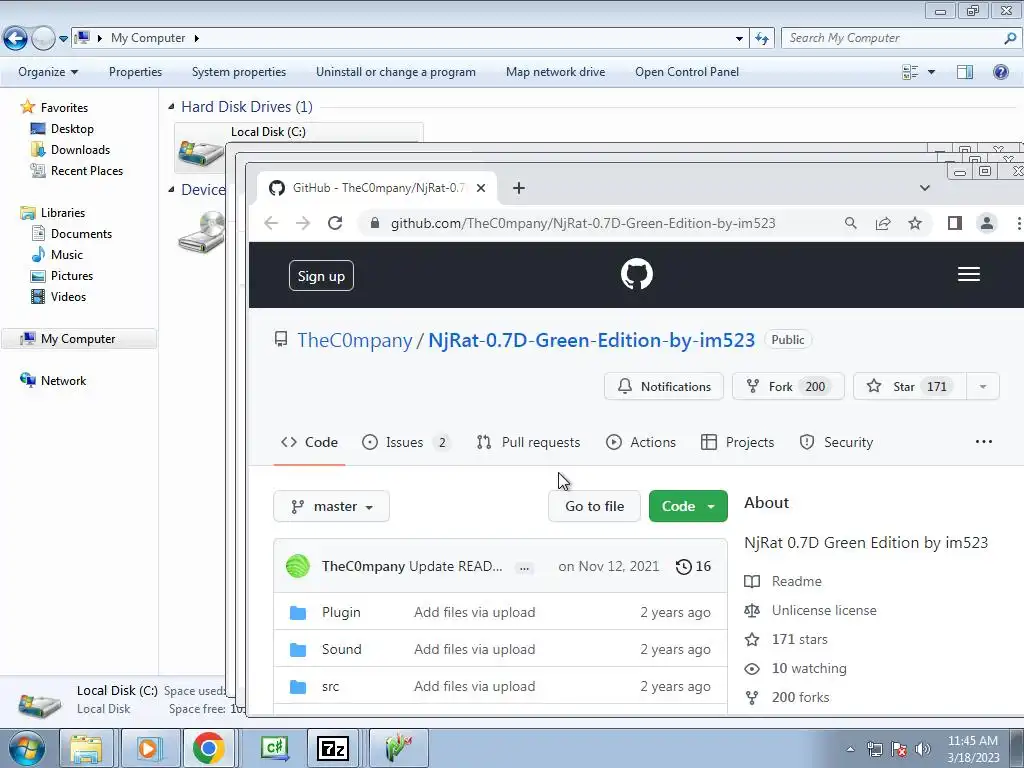Go forward in Chrome browser
This screenshot has width=1024, height=768.
[x=302, y=223]
